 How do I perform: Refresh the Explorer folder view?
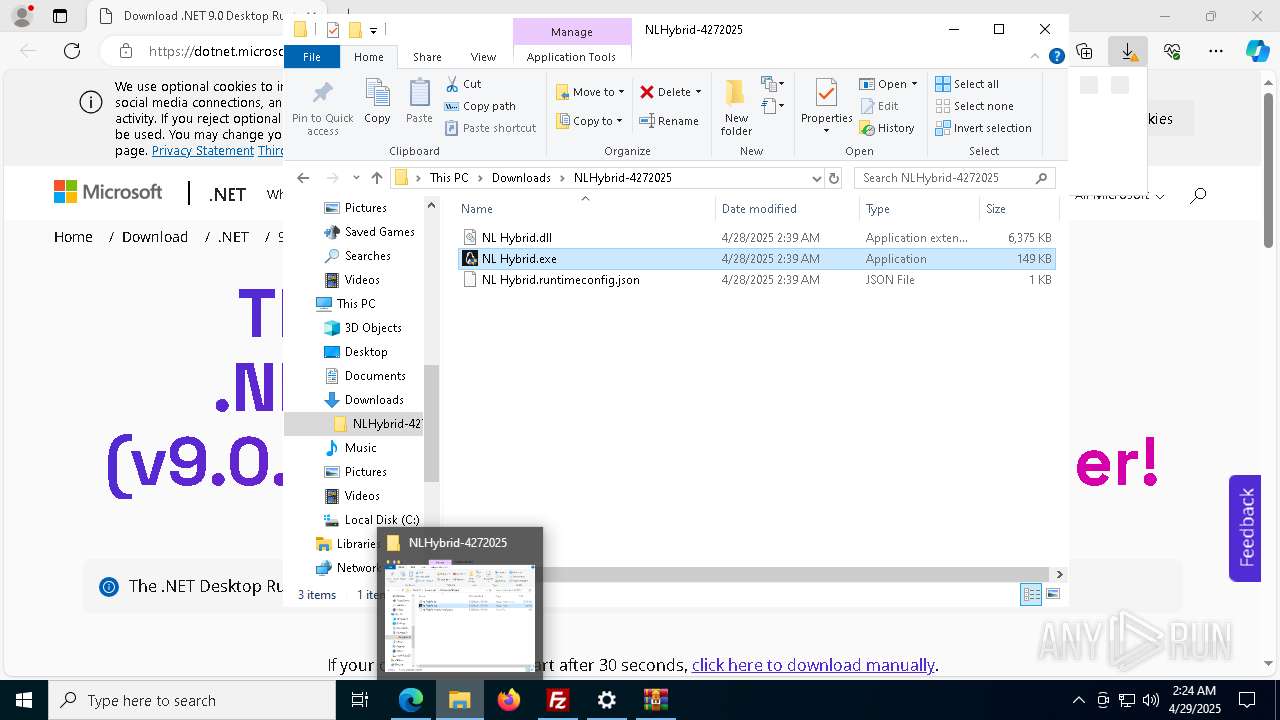pos(834,178)
